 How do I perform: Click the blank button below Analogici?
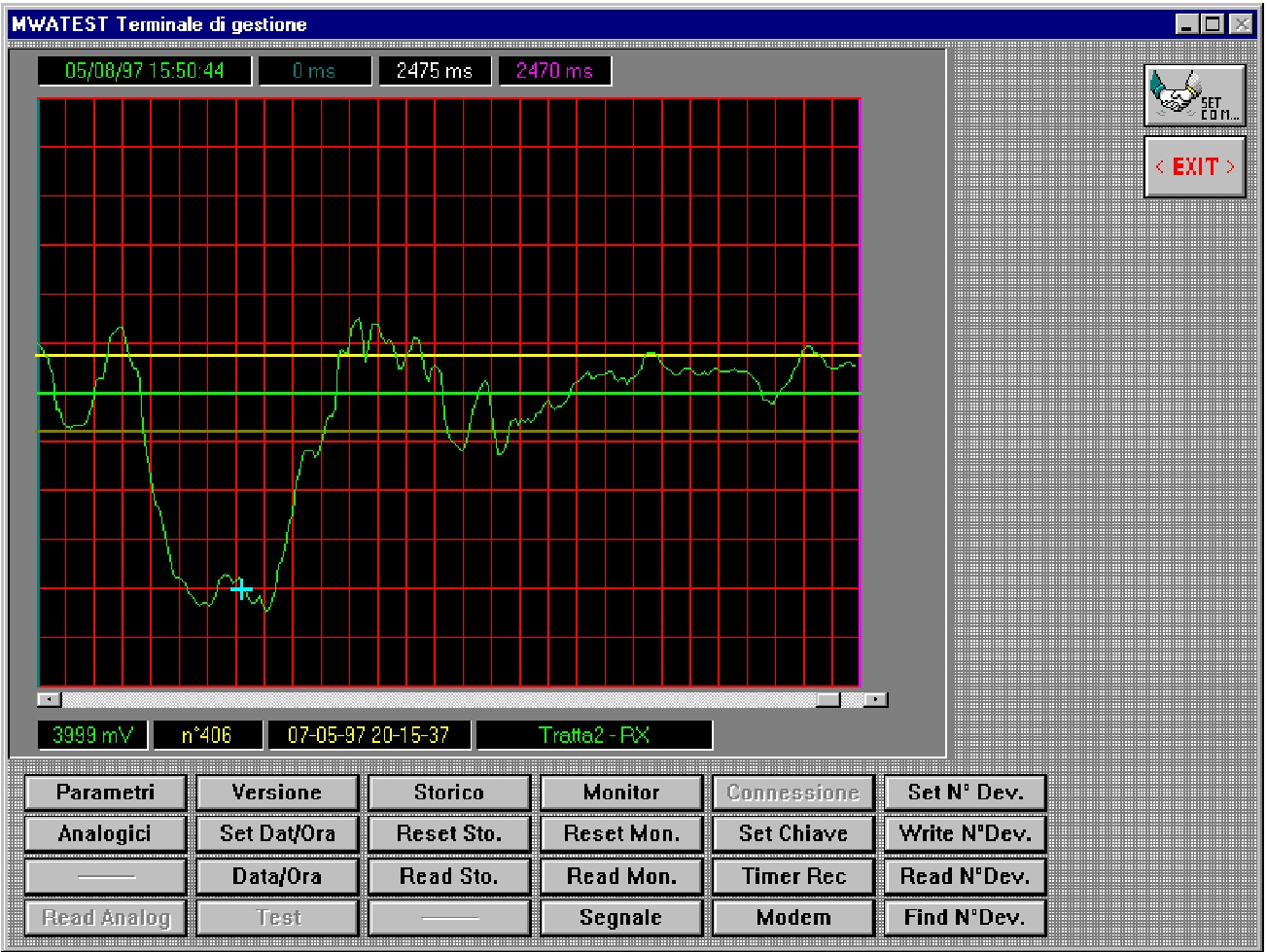tap(105, 876)
